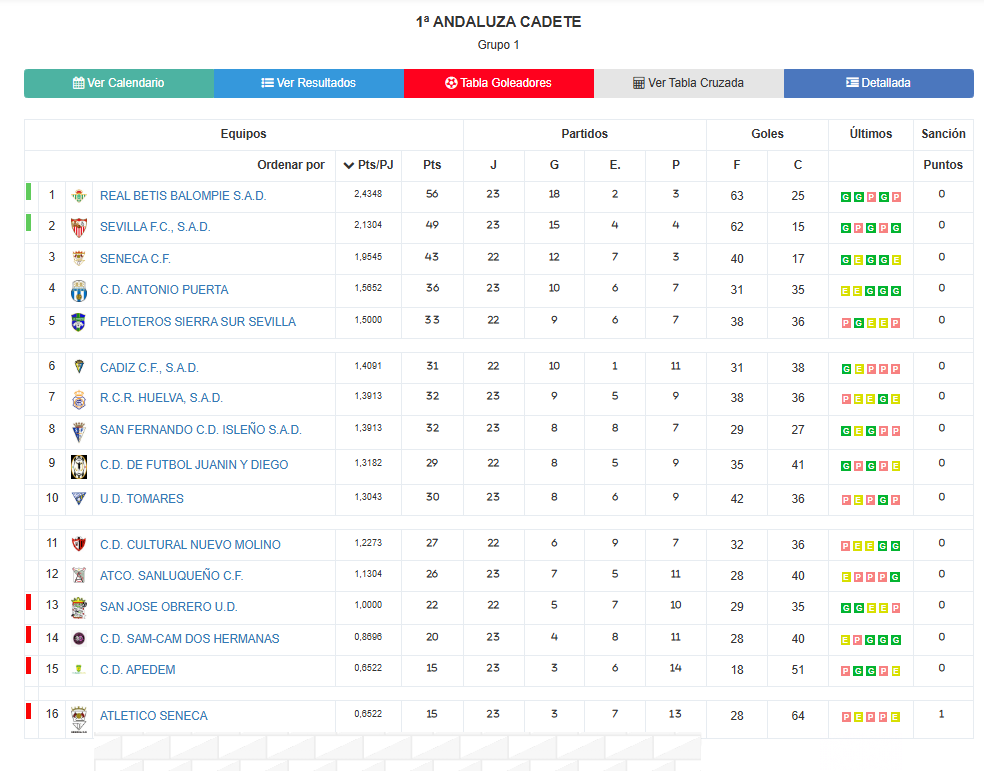The width and height of the screenshot is (984, 771).
Task: Open C.D. CULTURAL NUEVO MOLINO link
Action: coord(190,545)
